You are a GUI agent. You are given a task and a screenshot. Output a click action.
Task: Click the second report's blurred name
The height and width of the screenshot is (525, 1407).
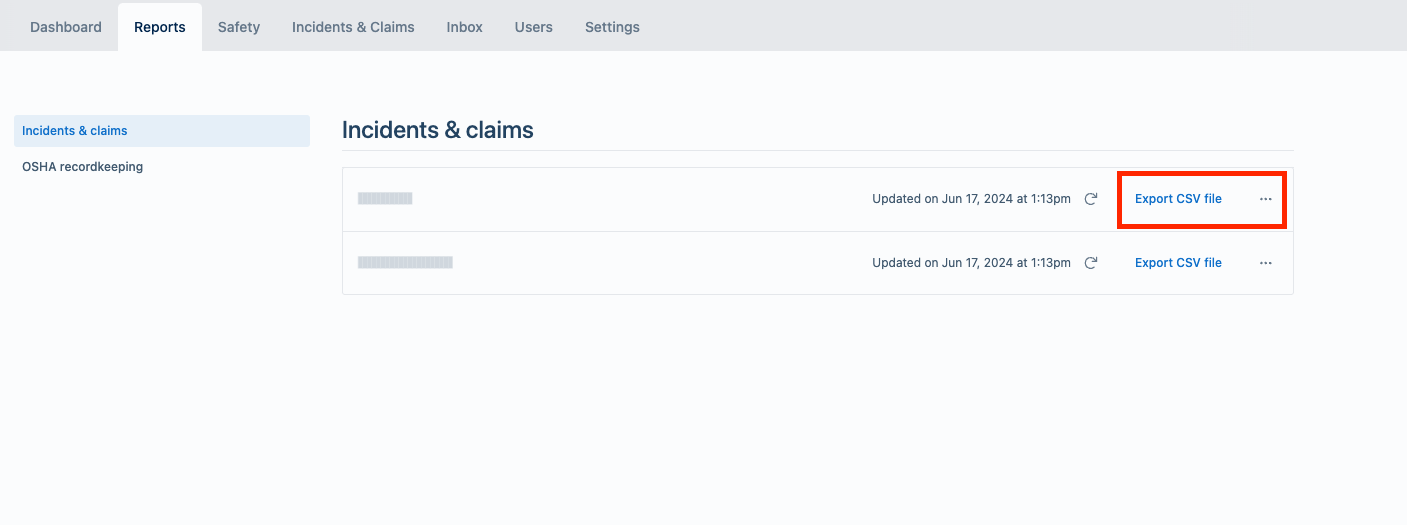coord(405,263)
